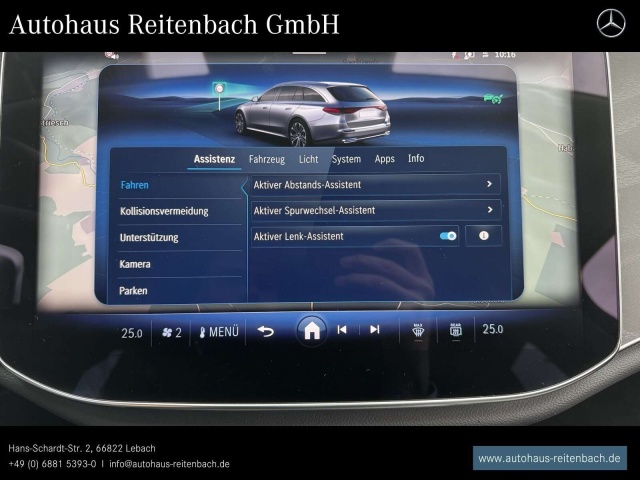Image resolution: width=640 pixels, height=480 pixels.
Task: Select Parken category
Action: pos(133,291)
